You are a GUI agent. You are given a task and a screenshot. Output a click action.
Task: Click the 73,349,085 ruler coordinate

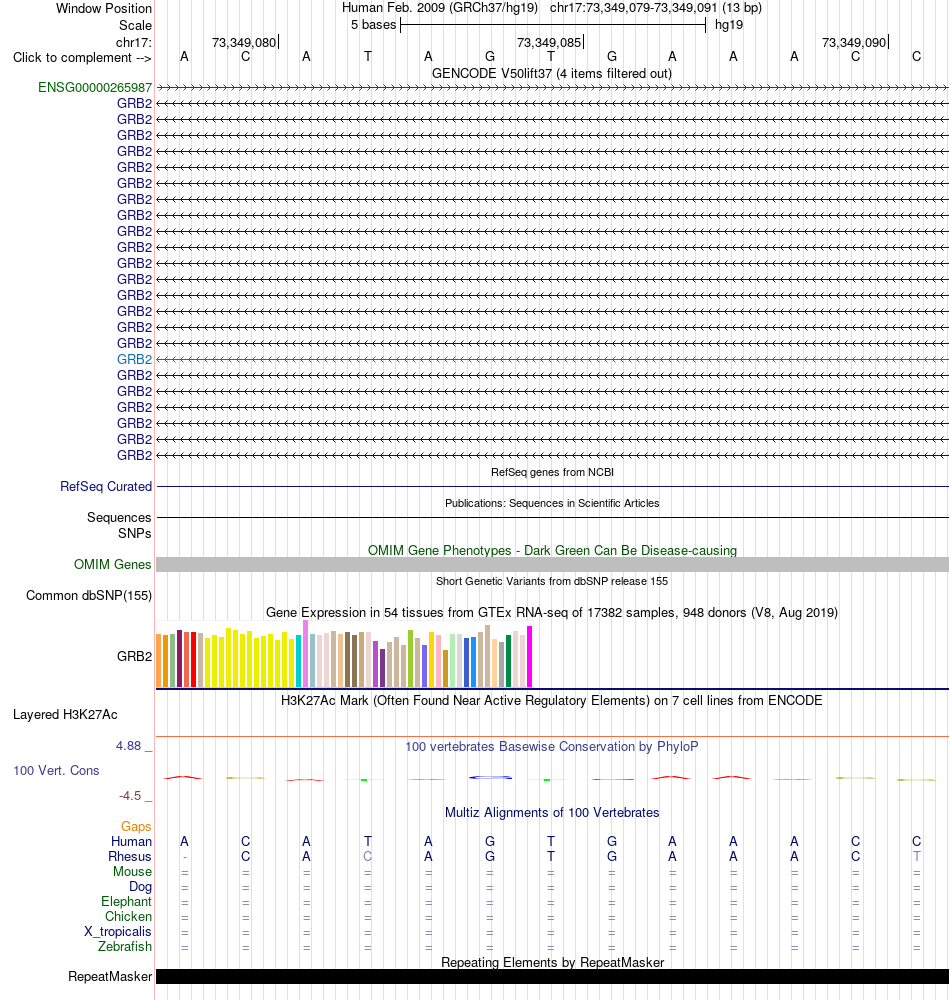click(x=549, y=43)
